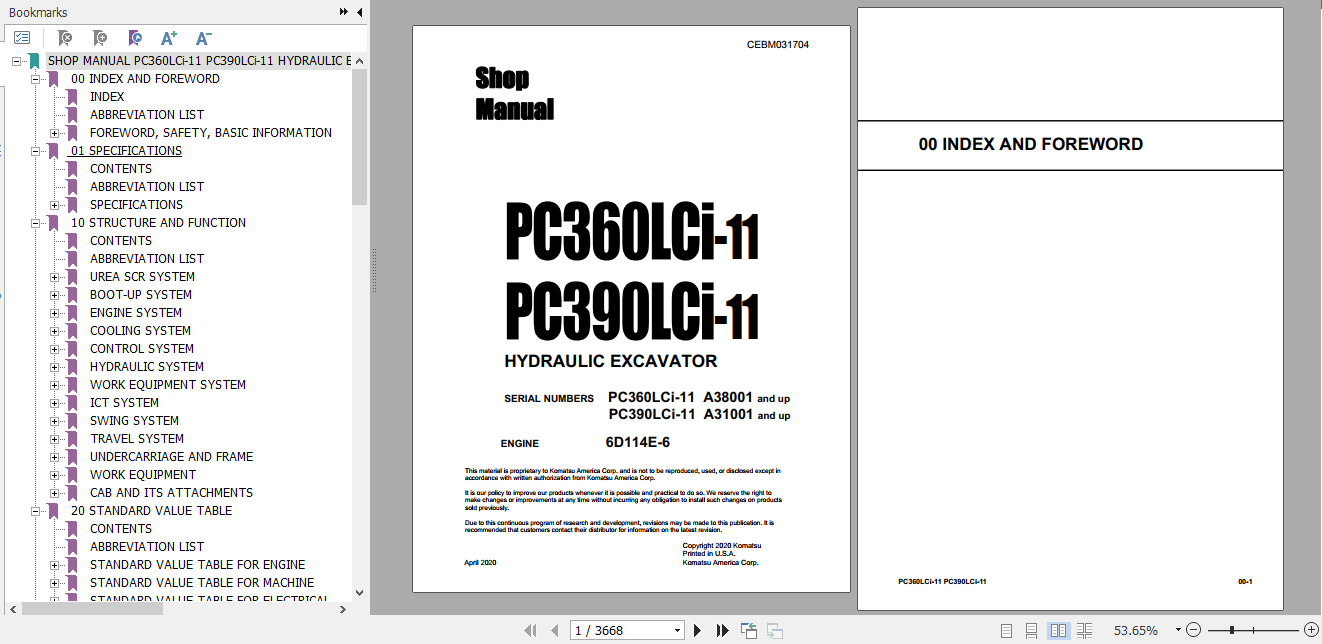
Task: Select STANDARD VALUE TABLE FOR MACHINE bookmark
Action: click(201, 583)
